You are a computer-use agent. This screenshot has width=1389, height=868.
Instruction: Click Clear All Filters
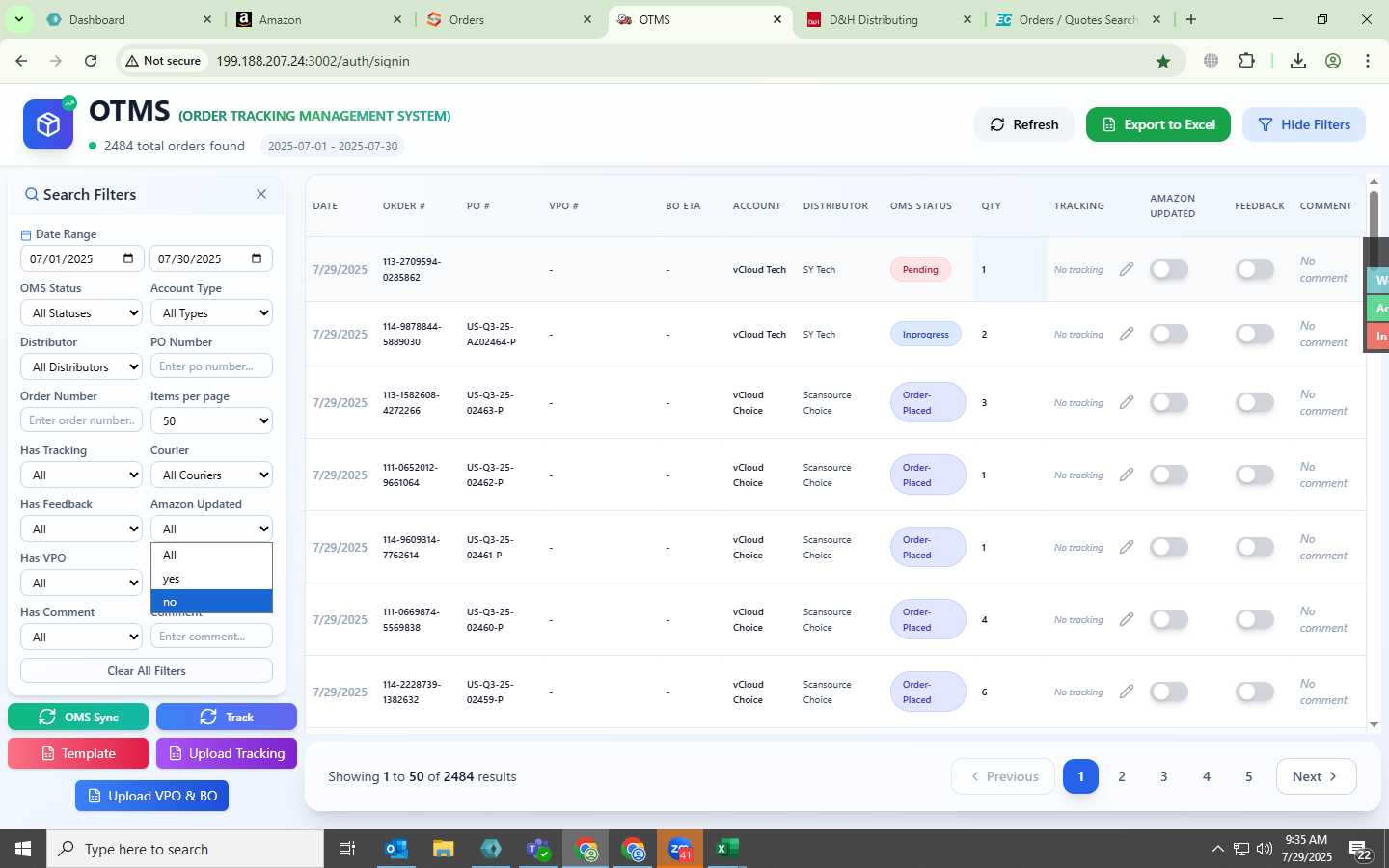point(147,670)
